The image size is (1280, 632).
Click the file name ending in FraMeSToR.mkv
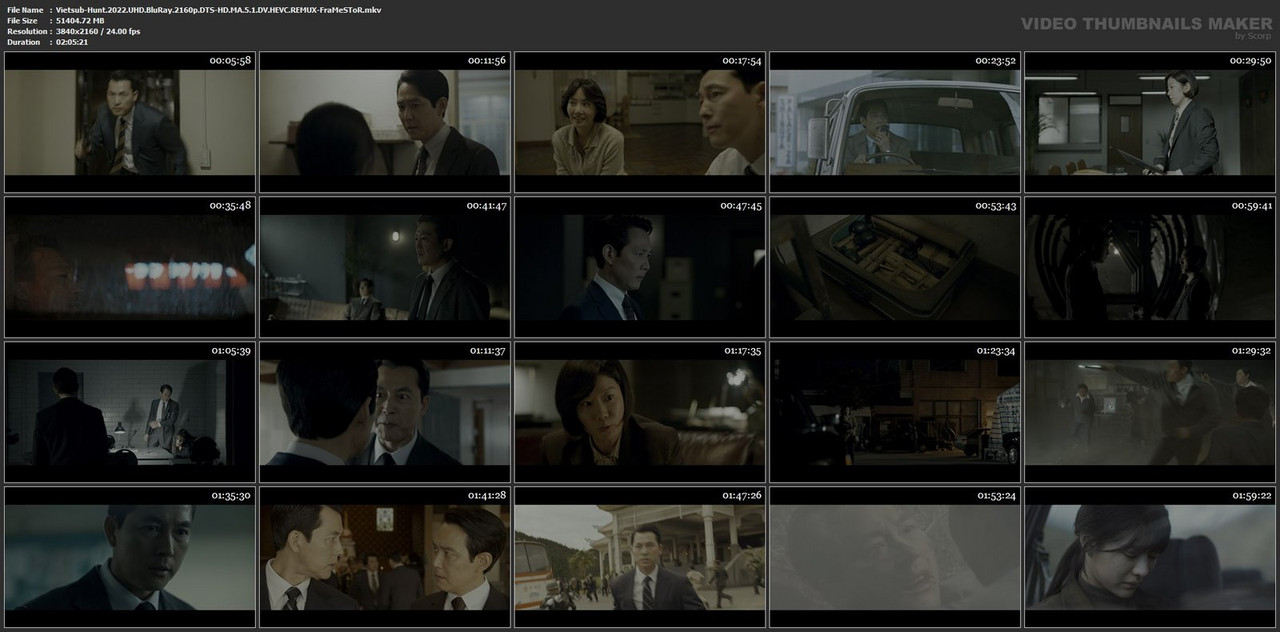[218, 9]
